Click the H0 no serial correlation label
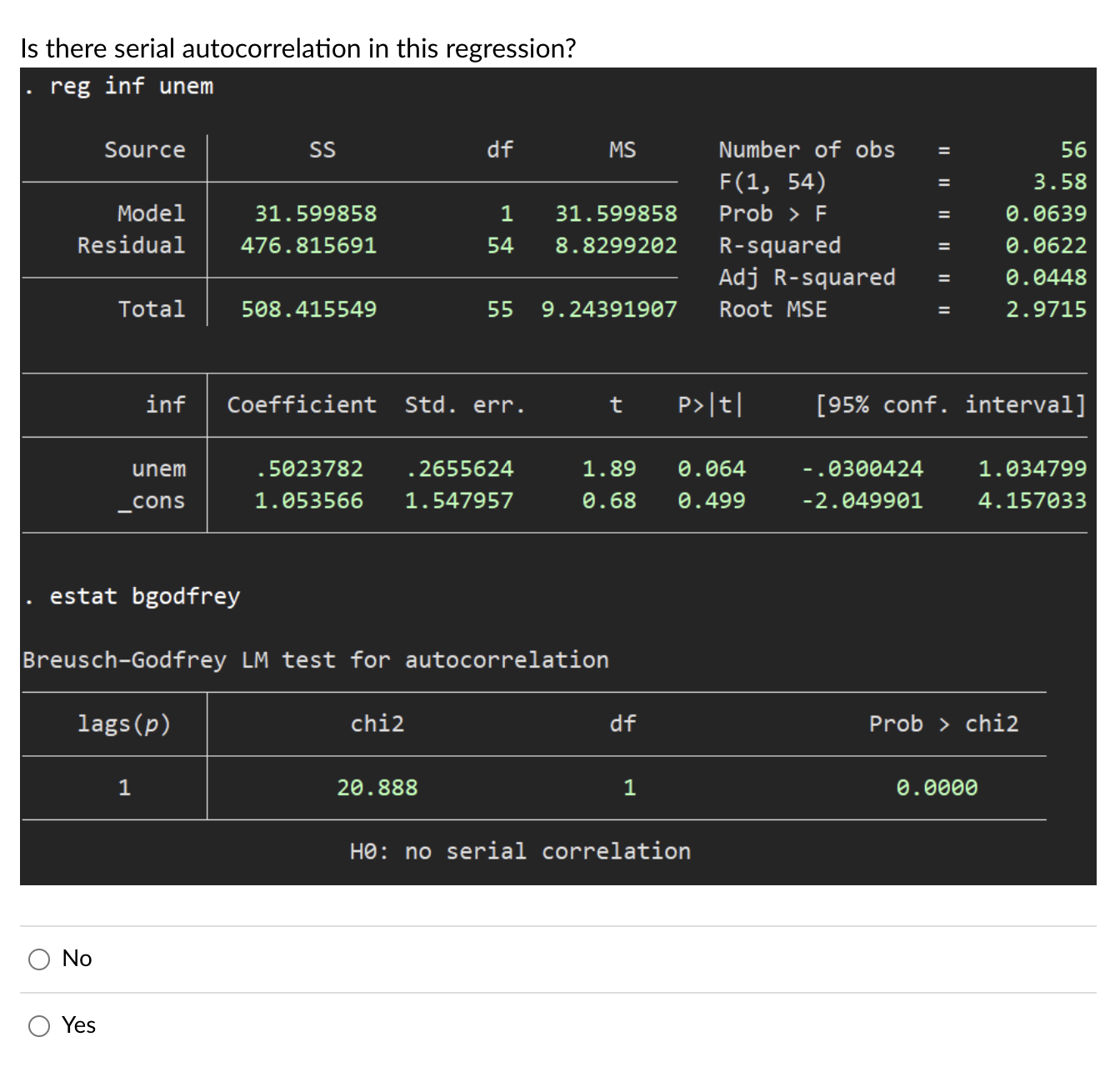The image size is (1120, 1082). click(521, 850)
